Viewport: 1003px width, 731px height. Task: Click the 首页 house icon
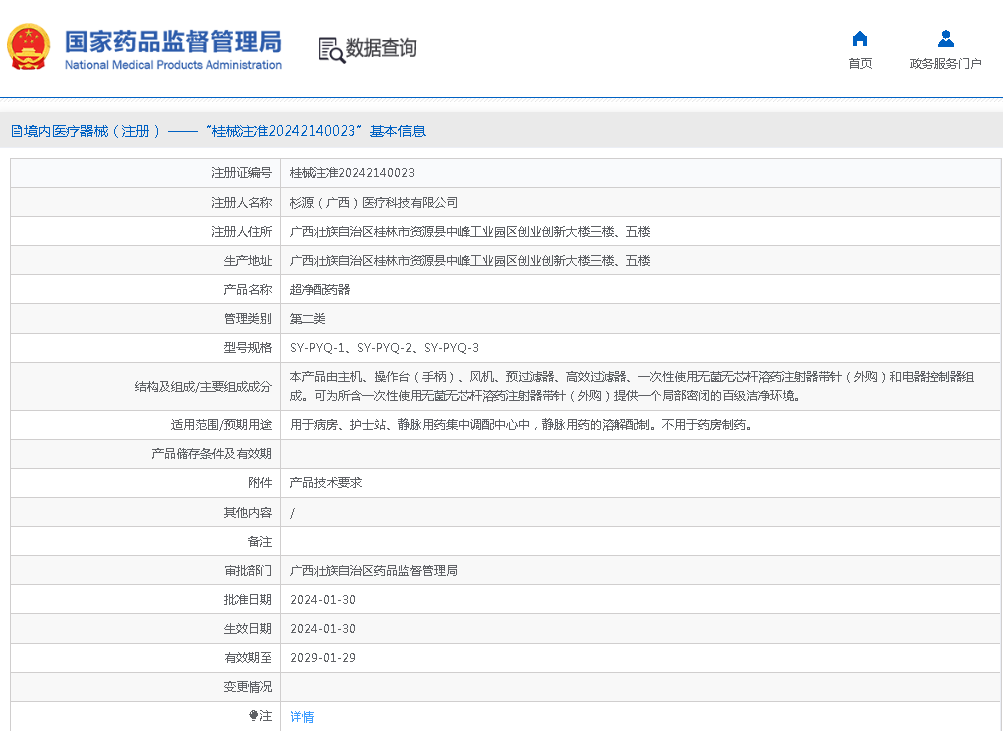pos(859,39)
